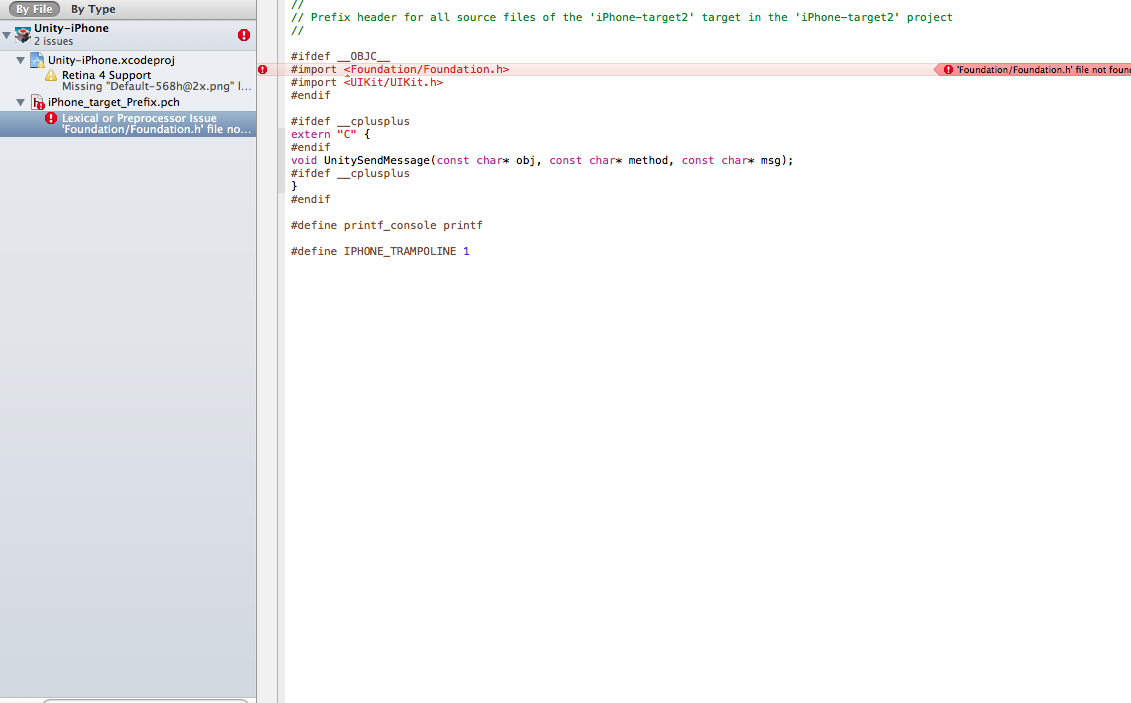Click the '#import <UIKit/UIKit.h>' code line
Screen dimensions: 1131x703
click(x=366, y=82)
